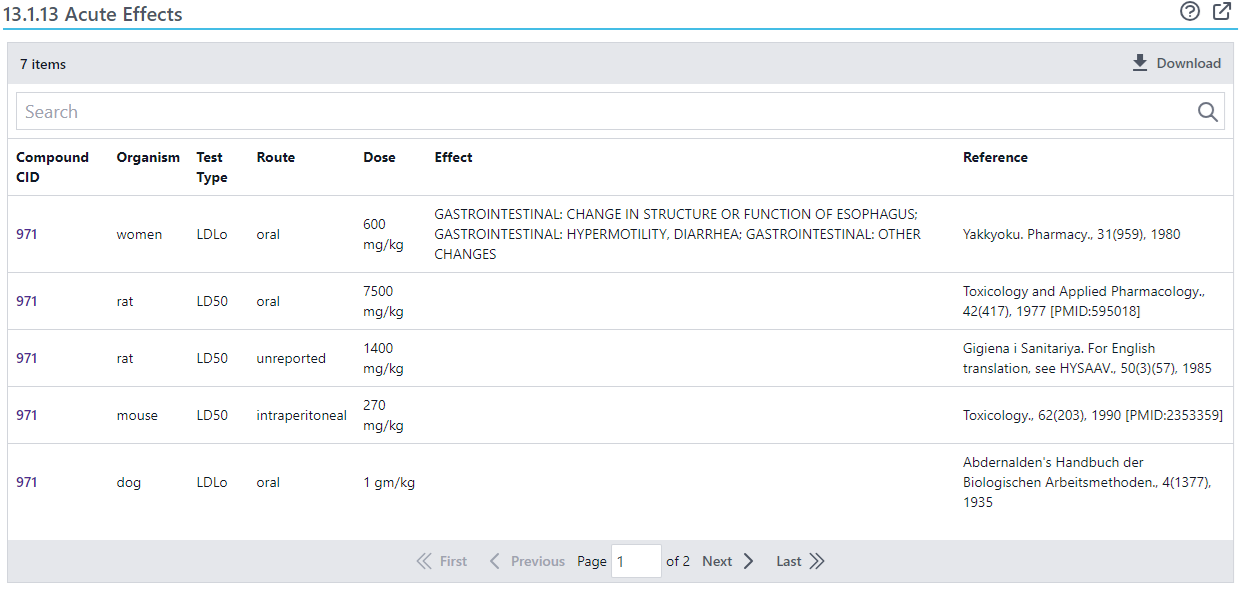1239x591 pixels.
Task: Edit the page number field
Action: (x=636, y=561)
